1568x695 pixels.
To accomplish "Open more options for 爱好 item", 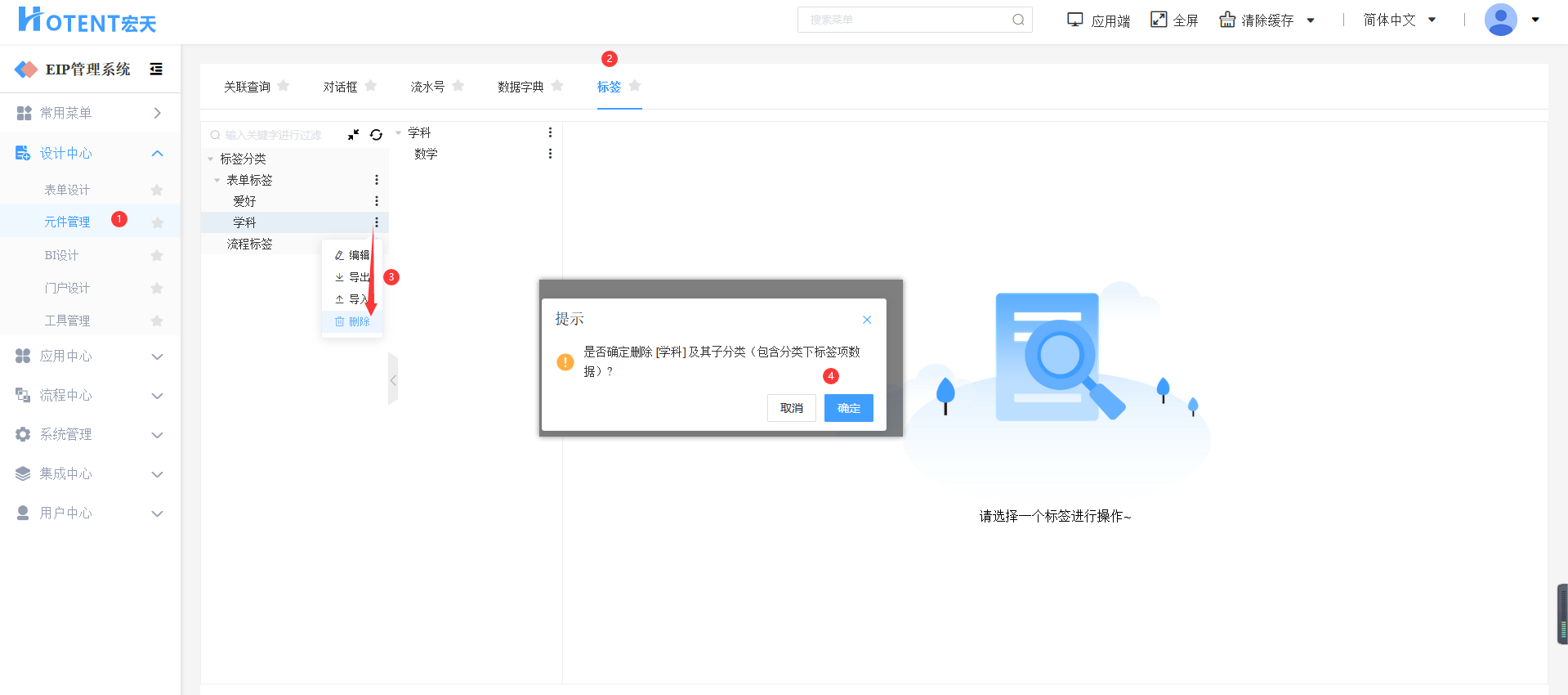I will tap(377, 201).
